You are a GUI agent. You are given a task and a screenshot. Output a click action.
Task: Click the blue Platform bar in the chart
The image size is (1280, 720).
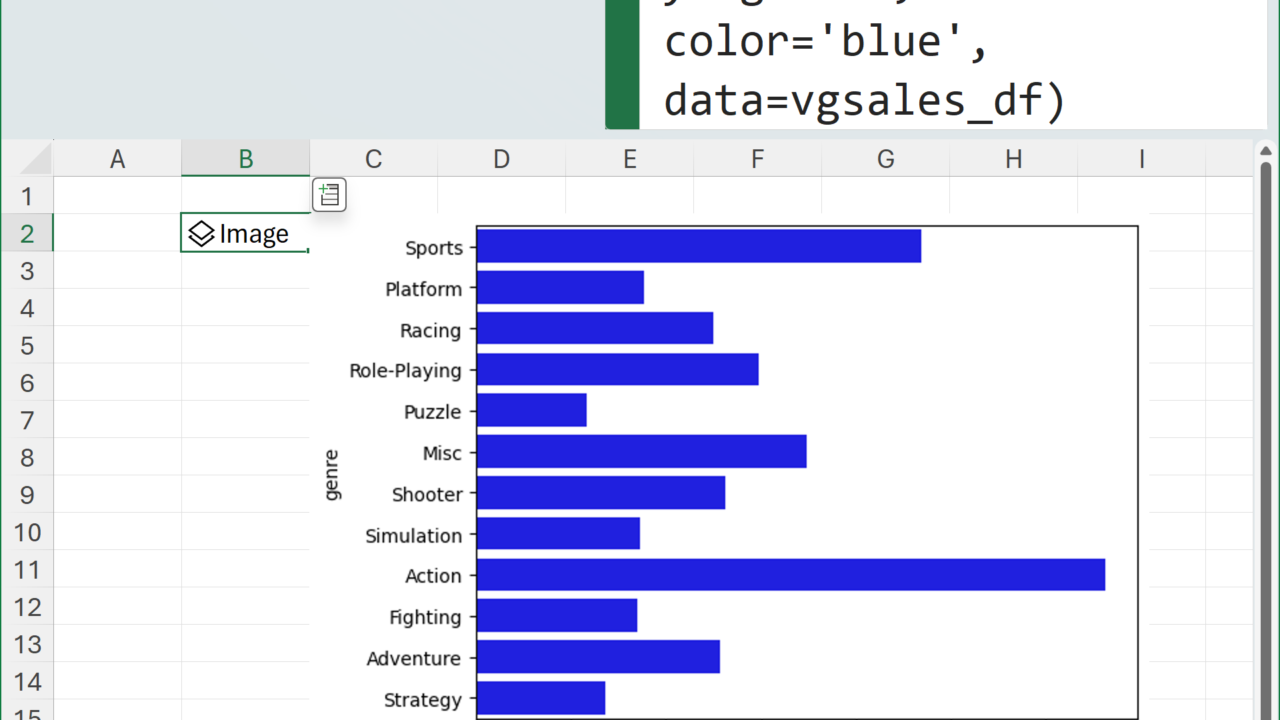pos(561,288)
